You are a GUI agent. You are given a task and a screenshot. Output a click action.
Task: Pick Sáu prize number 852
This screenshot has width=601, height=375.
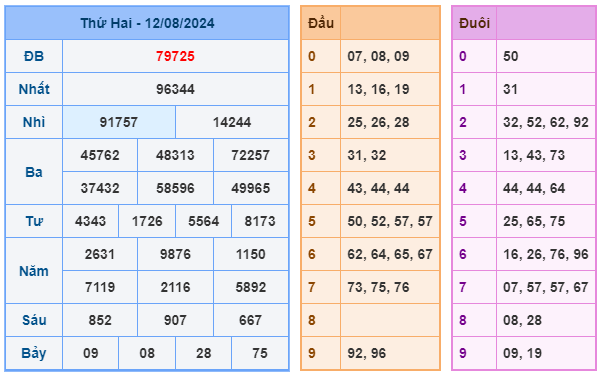click(100, 320)
